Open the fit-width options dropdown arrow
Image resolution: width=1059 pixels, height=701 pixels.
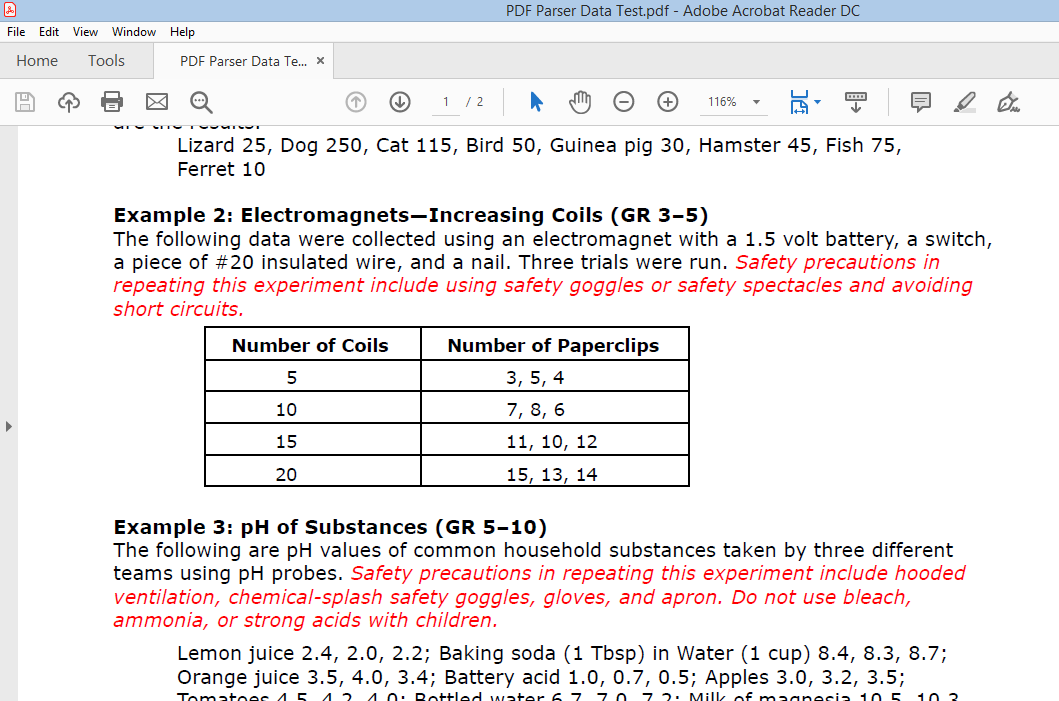[818, 101]
